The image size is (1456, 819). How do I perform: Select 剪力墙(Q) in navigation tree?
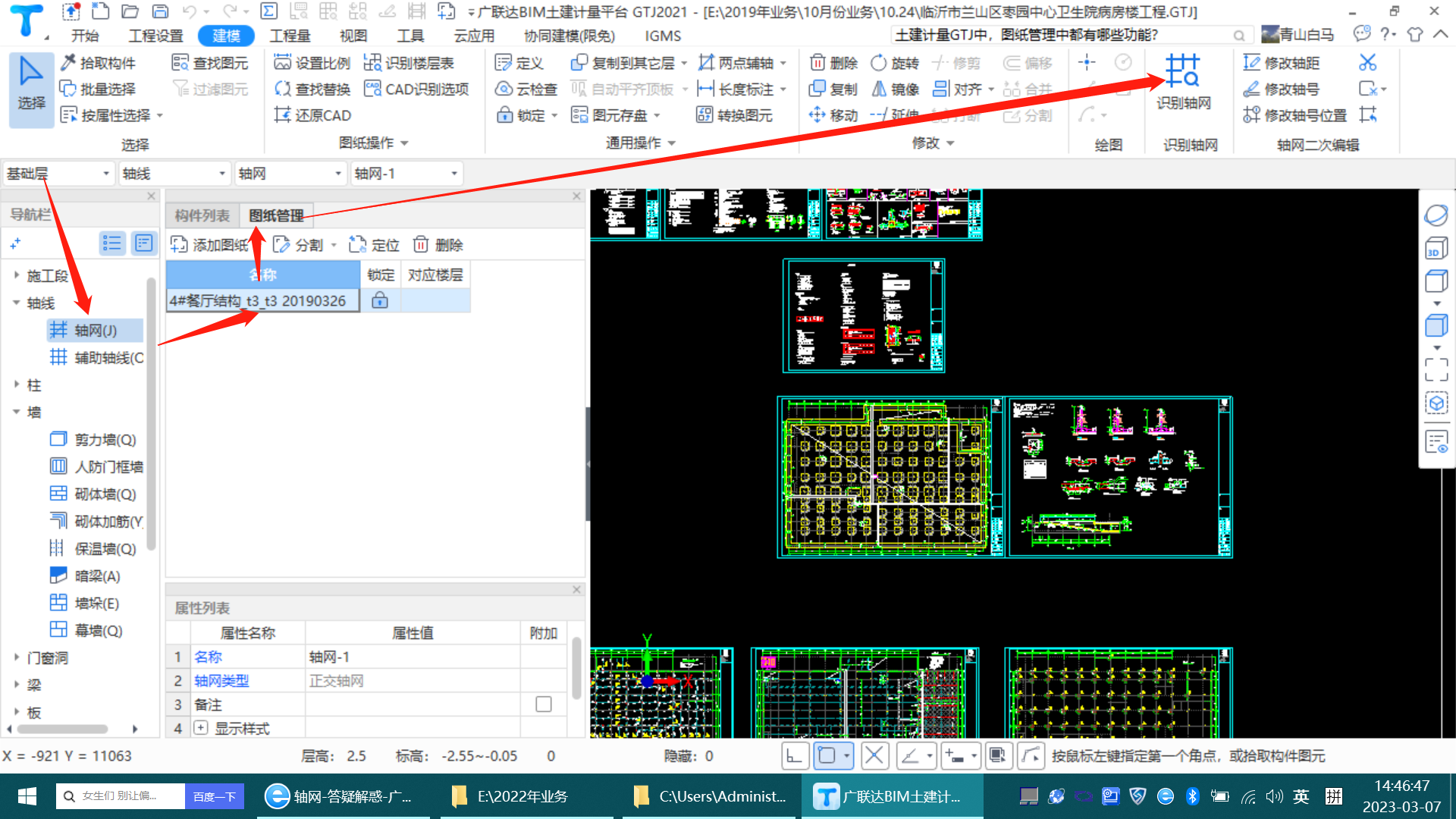point(93,439)
